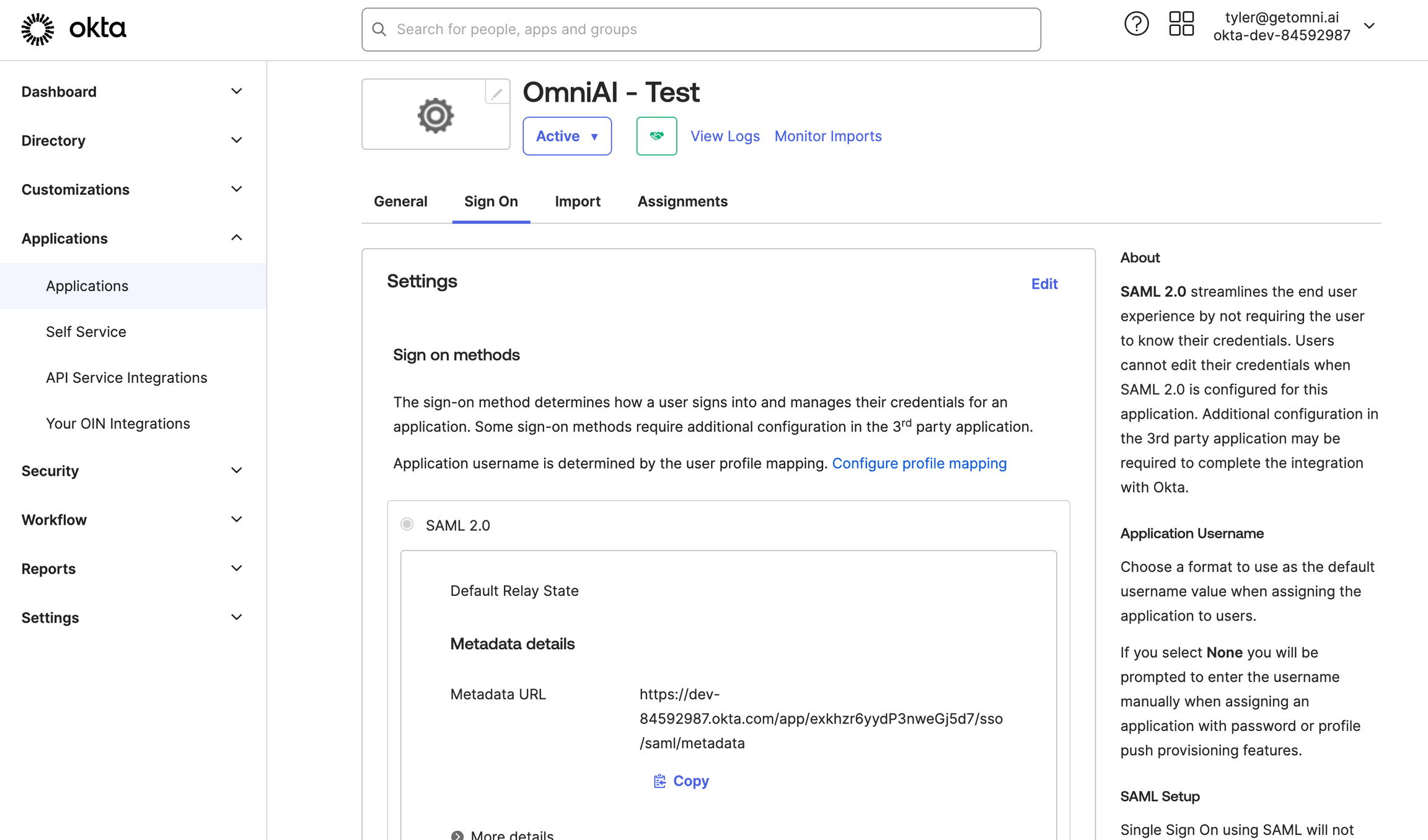Click the clipboard icon beside Copy
The width and height of the screenshot is (1428, 840).
[x=659, y=781]
